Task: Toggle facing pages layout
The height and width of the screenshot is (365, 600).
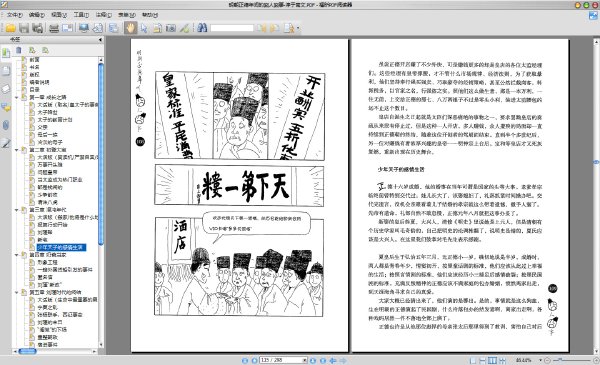Action: pyautogui.click(x=492, y=360)
